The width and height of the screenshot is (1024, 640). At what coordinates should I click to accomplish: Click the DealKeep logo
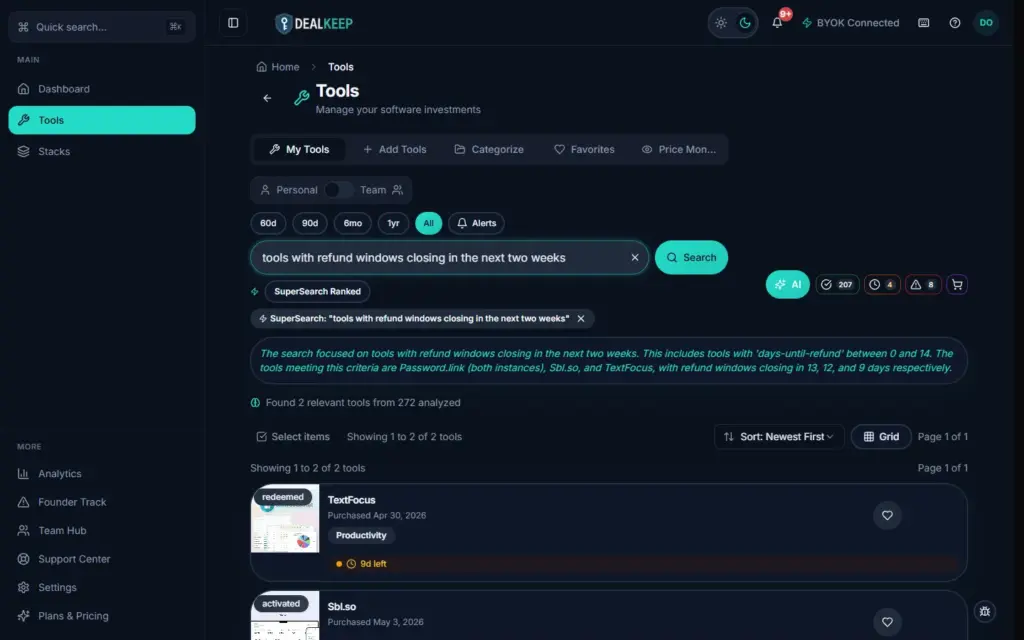point(314,24)
